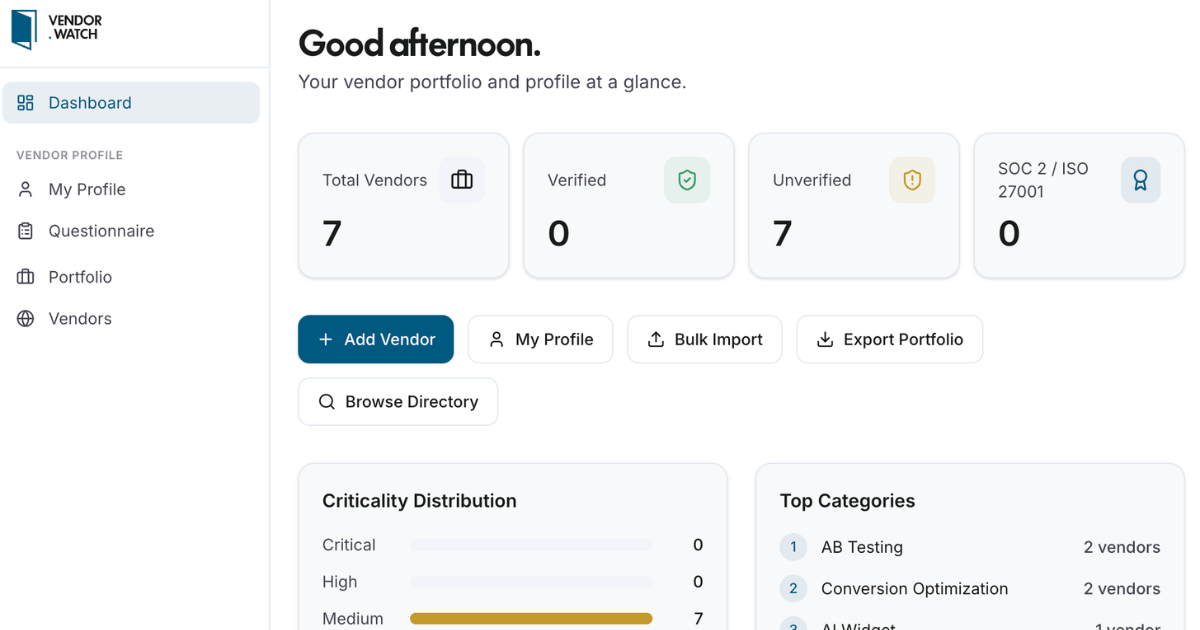
Task: Click the Medium criticality progress bar
Action: point(531,619)
